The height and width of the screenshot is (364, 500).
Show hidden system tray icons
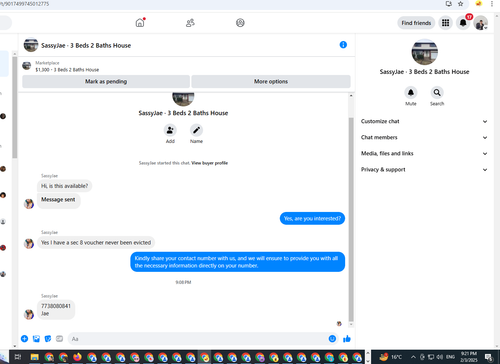click(413, 357)
